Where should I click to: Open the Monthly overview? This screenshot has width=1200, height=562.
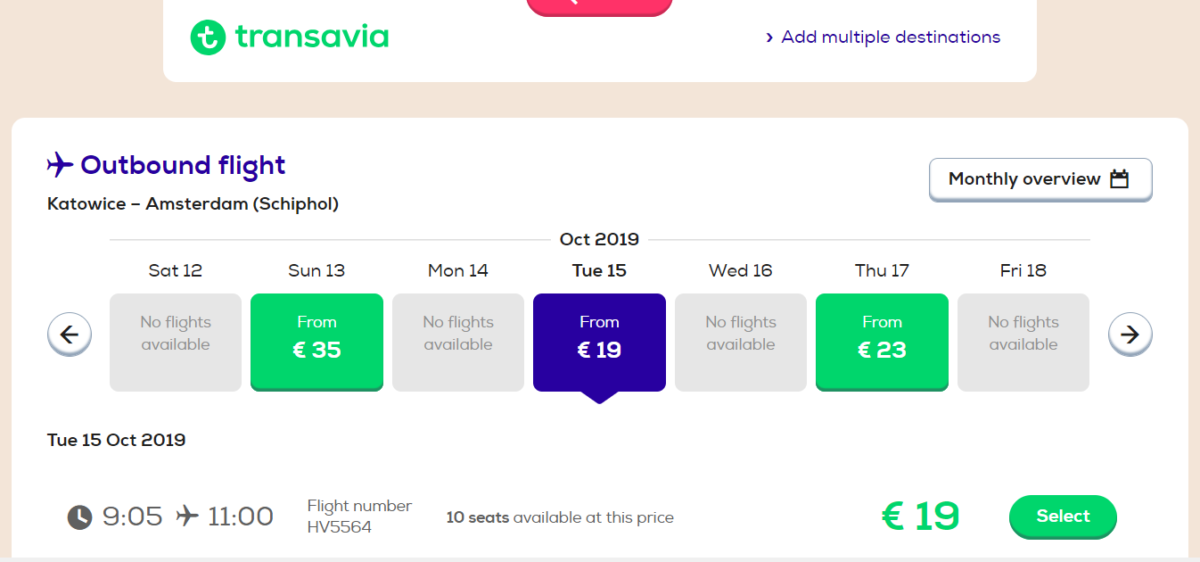(1040, 180)
